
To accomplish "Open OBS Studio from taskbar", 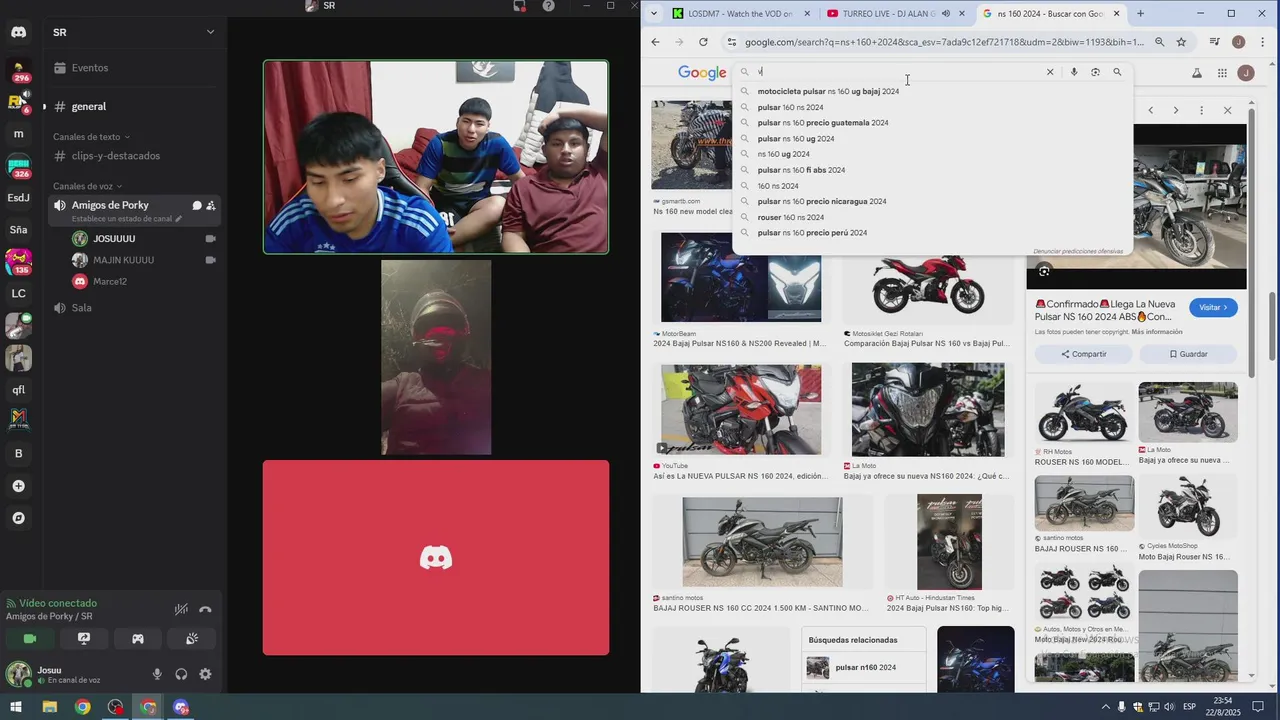I will point(116,707).
